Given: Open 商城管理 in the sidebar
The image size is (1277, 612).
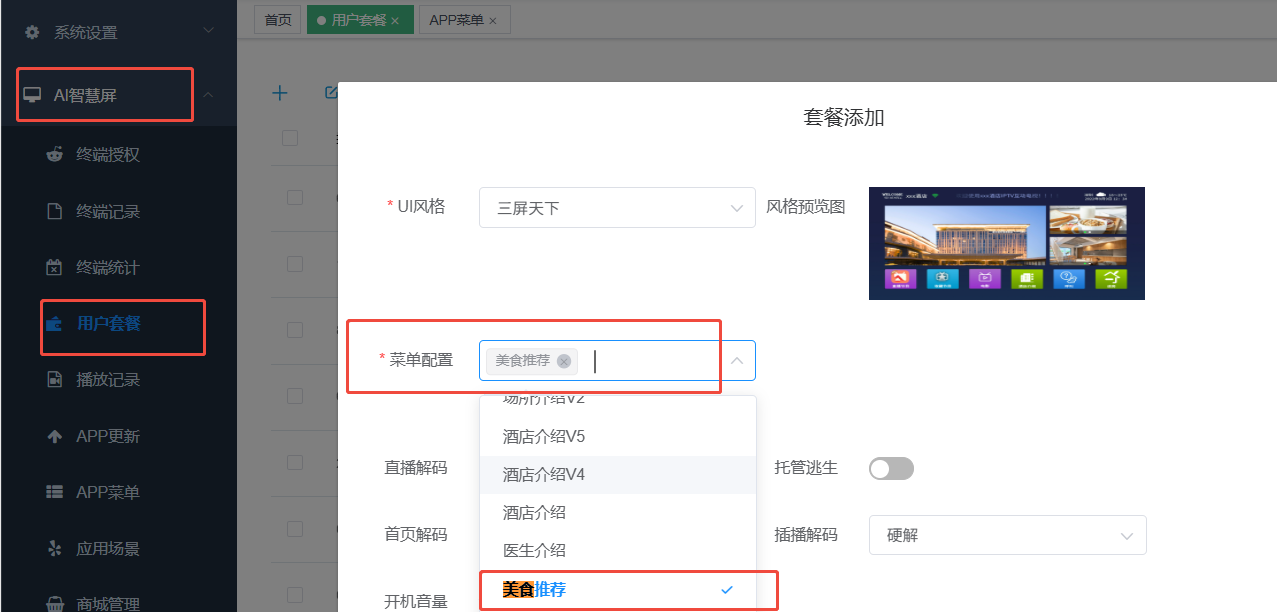Looking at the screenshot, I should [x=107, y=603].
